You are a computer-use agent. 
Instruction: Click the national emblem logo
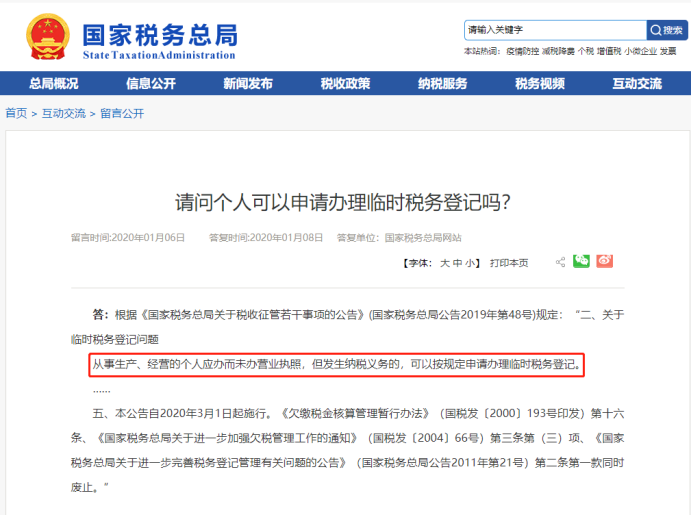pos(48,37)
